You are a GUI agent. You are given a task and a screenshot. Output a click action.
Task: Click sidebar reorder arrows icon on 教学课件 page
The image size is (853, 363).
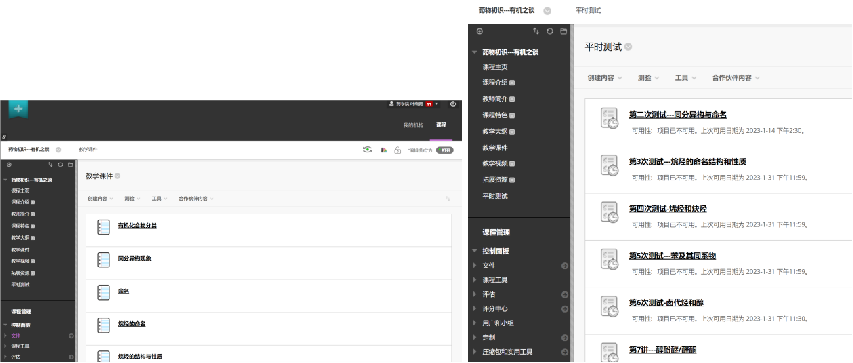click(x=50, y=164)
